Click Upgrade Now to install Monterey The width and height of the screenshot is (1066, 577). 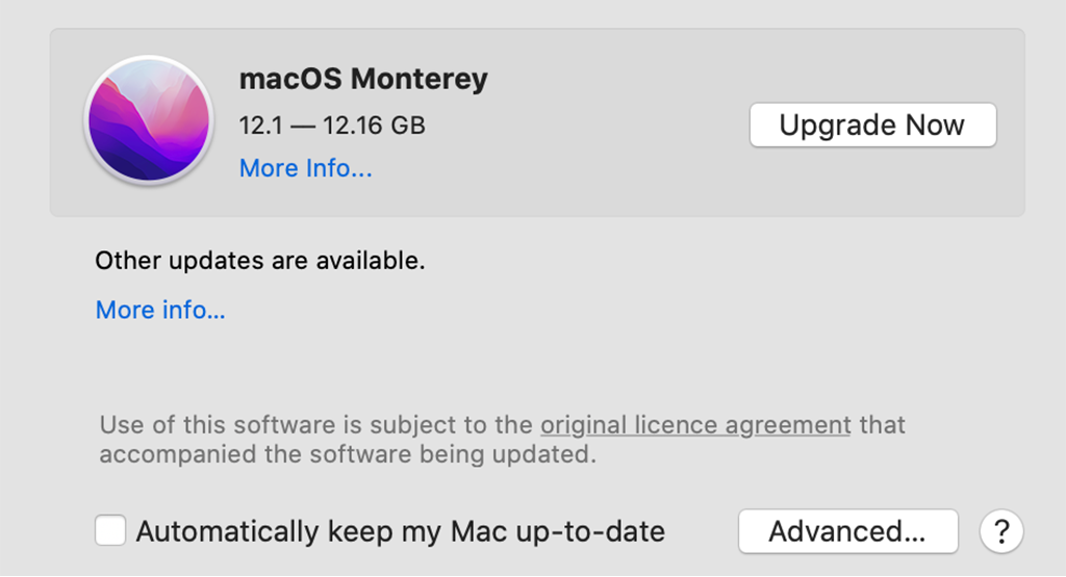873,125
